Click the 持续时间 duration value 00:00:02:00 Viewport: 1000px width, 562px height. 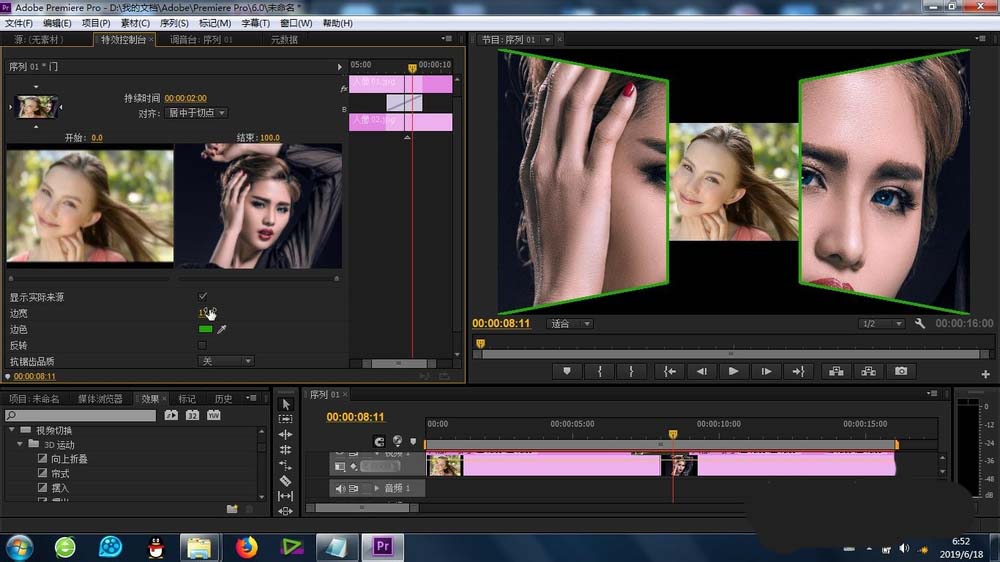(x=185, y=98)
